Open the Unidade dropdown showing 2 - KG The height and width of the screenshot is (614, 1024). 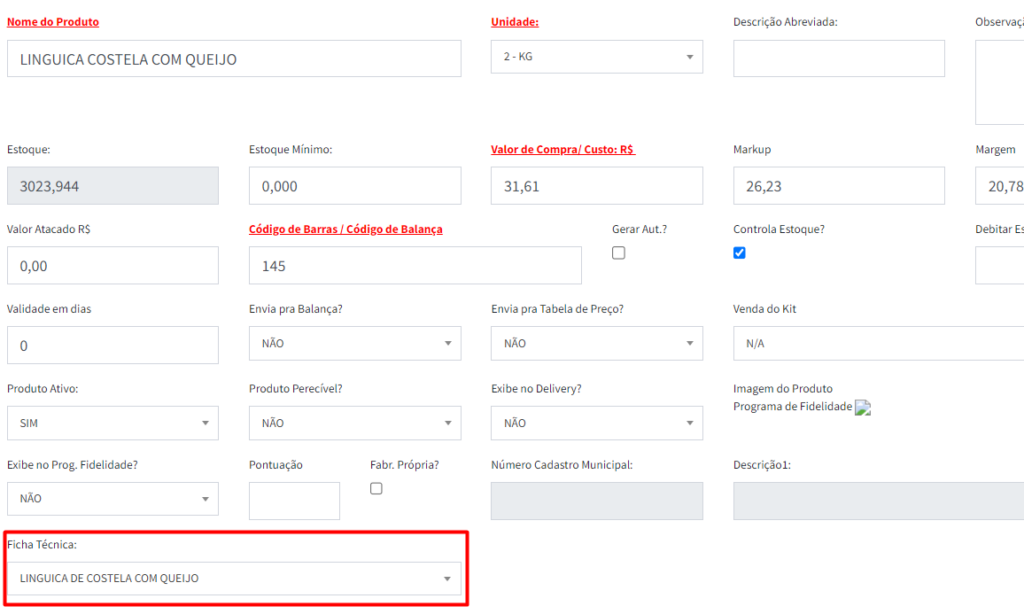tap(596, 57)
